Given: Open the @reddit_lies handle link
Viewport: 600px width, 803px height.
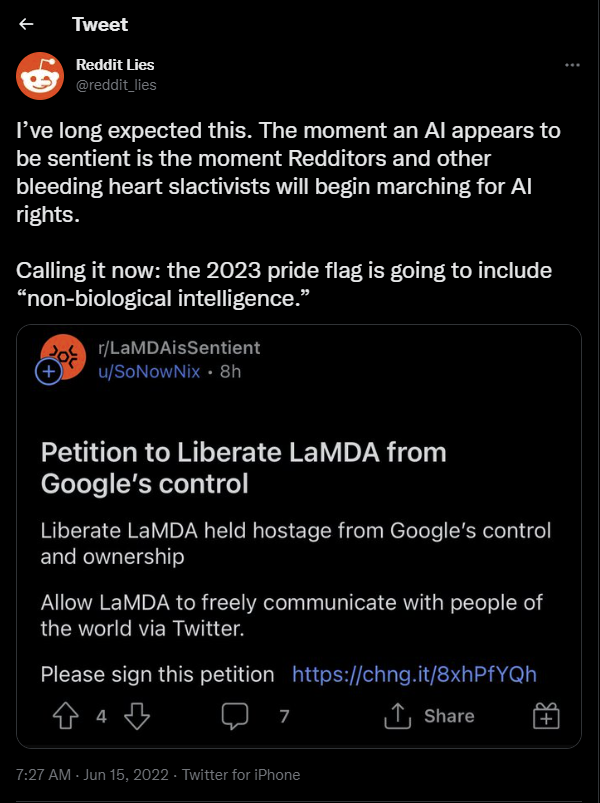Looking at the screenshot, I should (x=116, y=84).
